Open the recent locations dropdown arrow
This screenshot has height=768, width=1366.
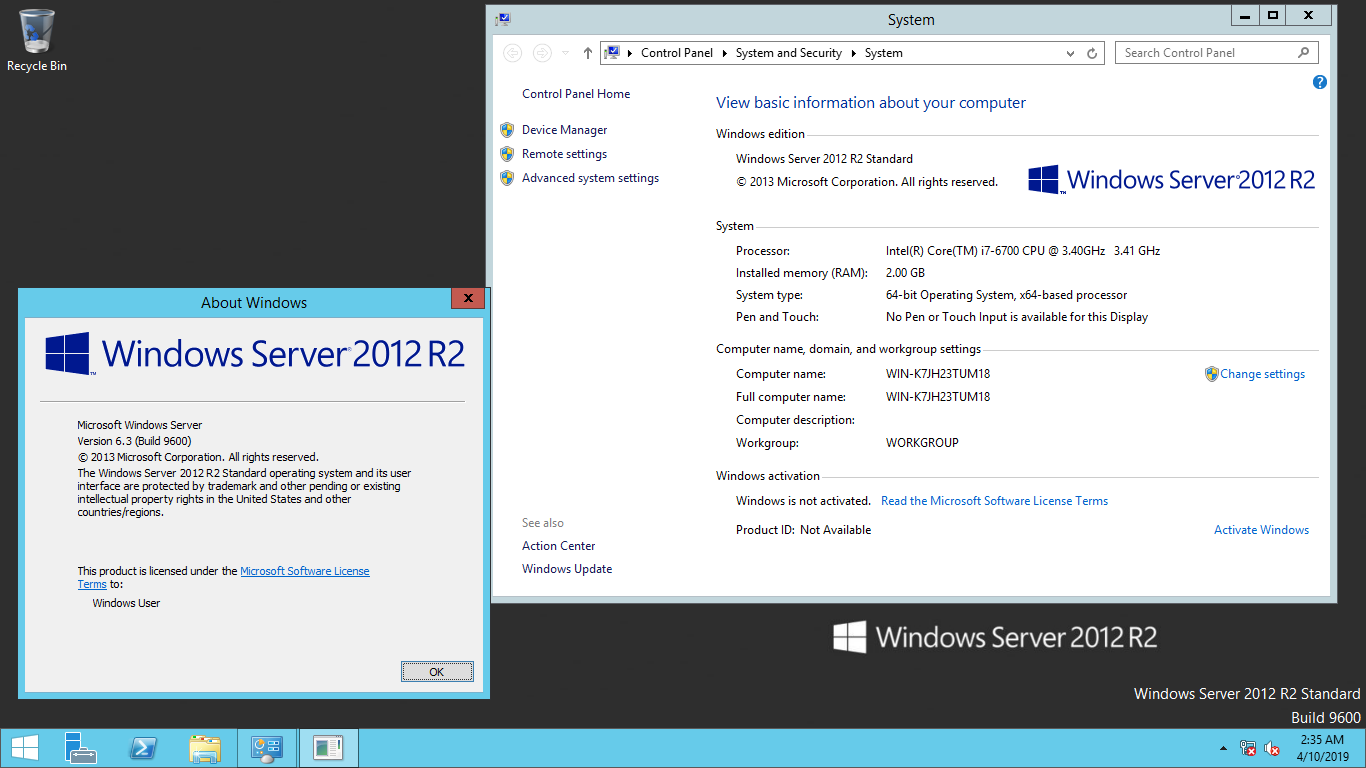click(565, 53)
